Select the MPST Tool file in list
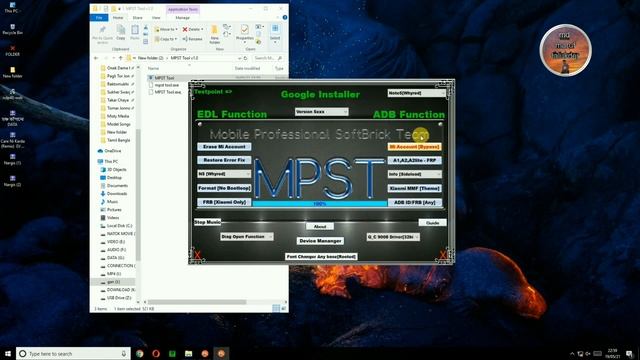This screenshot has width=640, height=360. (x=164, y=78)
